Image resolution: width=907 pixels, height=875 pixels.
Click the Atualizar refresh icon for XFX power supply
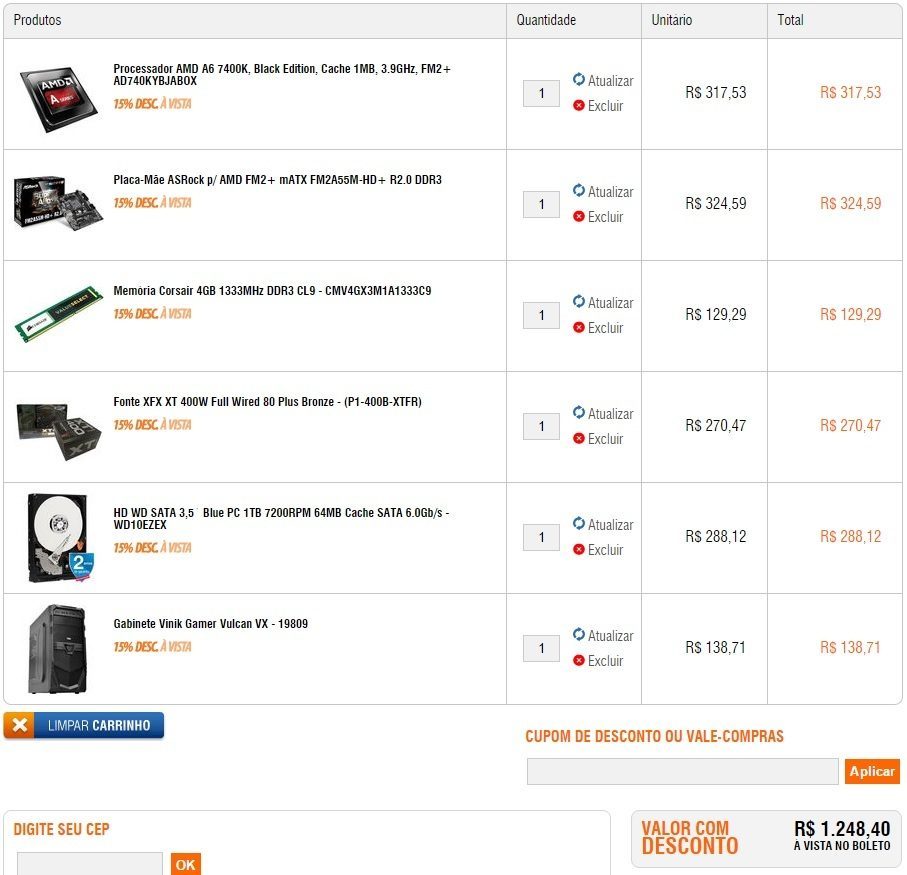click(x=578, y=412)
